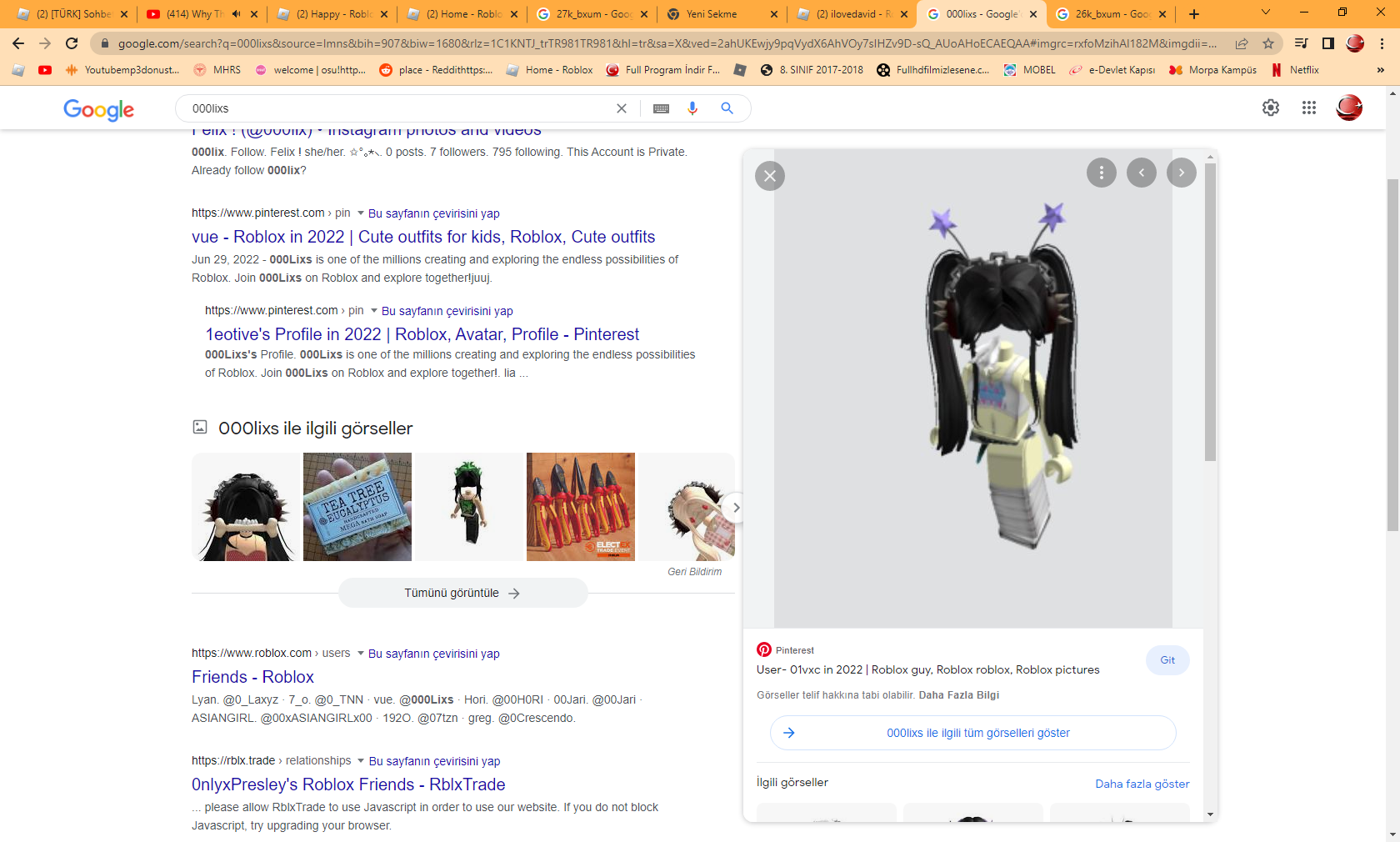Open the Chrome side panel icon
Image resolution: width=1400 pixels, height=842 pixels.
[x=1328, y=43]
